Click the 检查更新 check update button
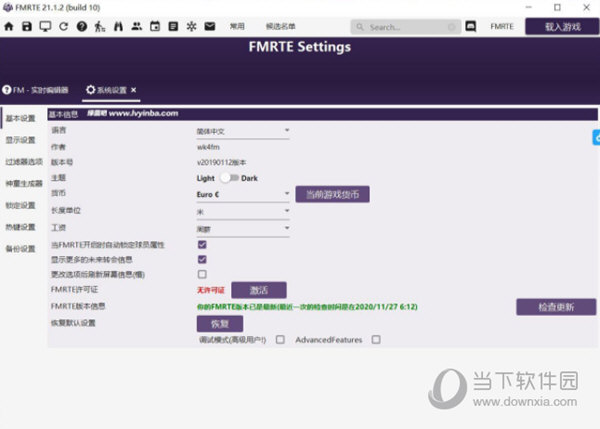Screen dimensions: 600x429 (556, 307)
